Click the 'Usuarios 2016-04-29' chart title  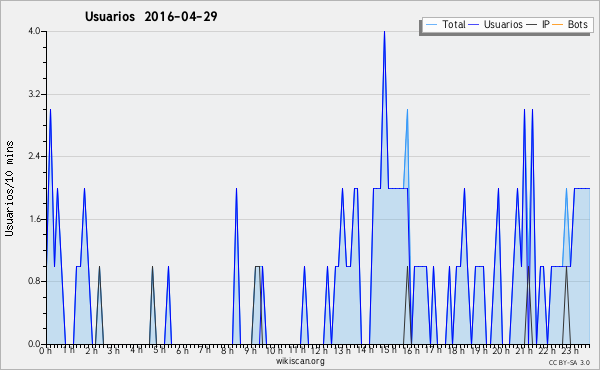pyautogui.click(x=151, y=17)
